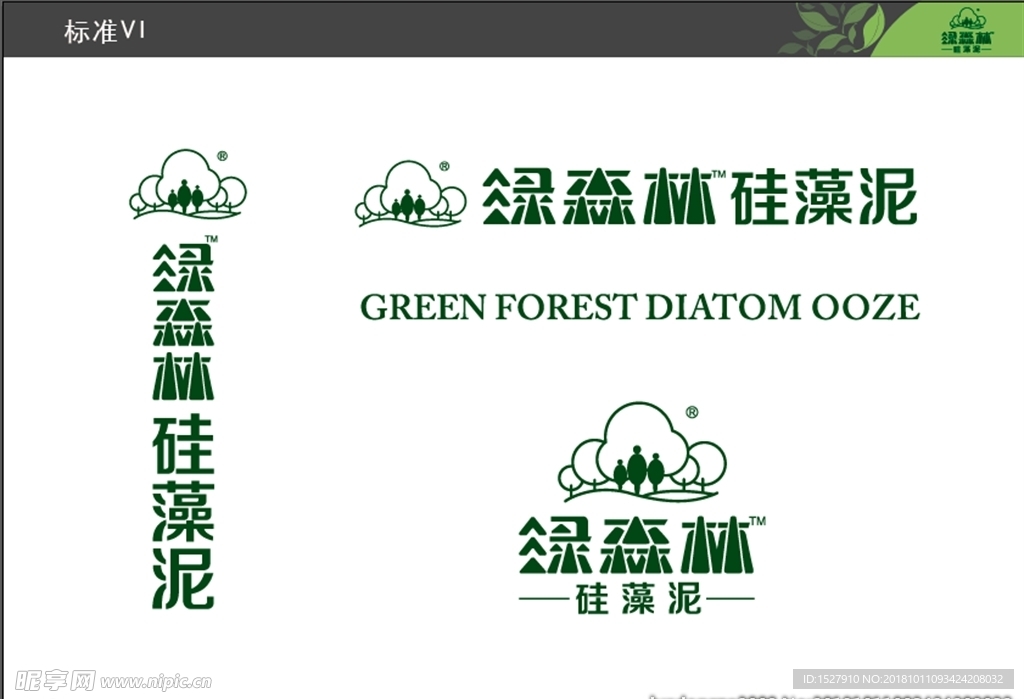Click the ® symbol on the left tree logo
The height and width of the screenshot is (699, 1024).
[x=222, y=158]
